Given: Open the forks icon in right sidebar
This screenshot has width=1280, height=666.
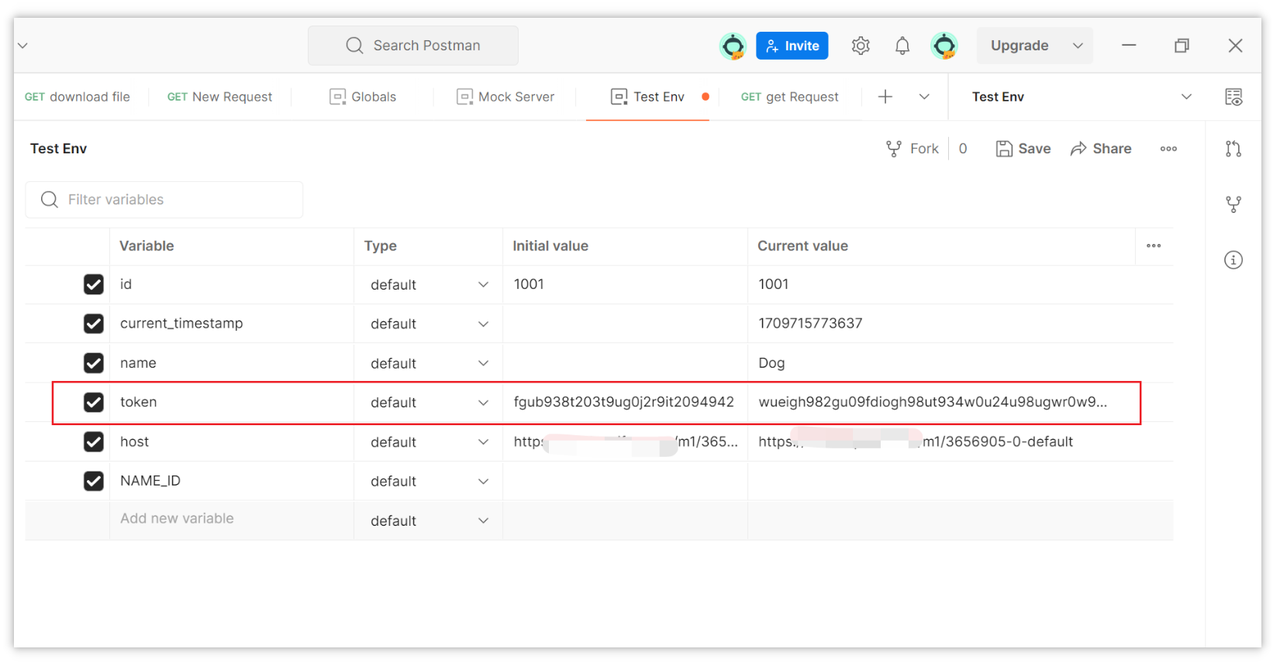Looking at the screenshot, I should (1234, 204).
